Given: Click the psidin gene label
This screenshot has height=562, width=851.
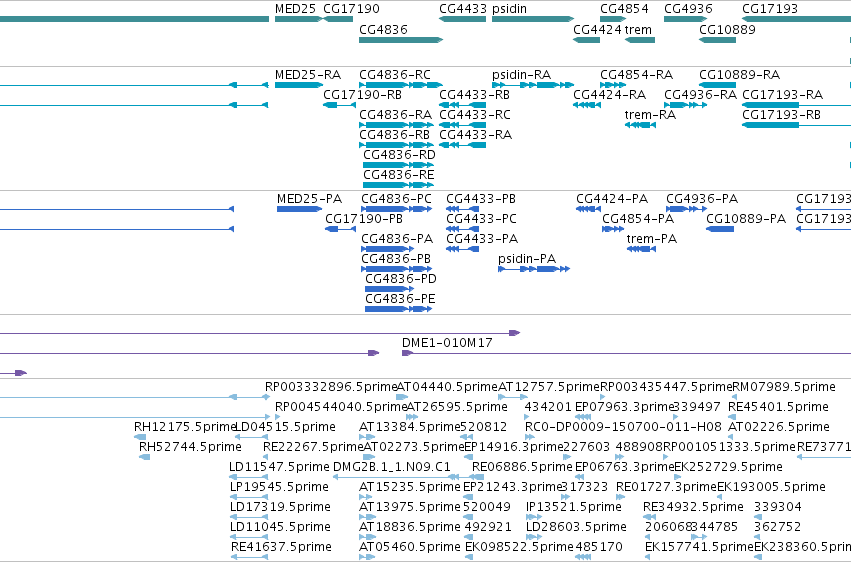Looking at the screenshot, I should point(509,9).
